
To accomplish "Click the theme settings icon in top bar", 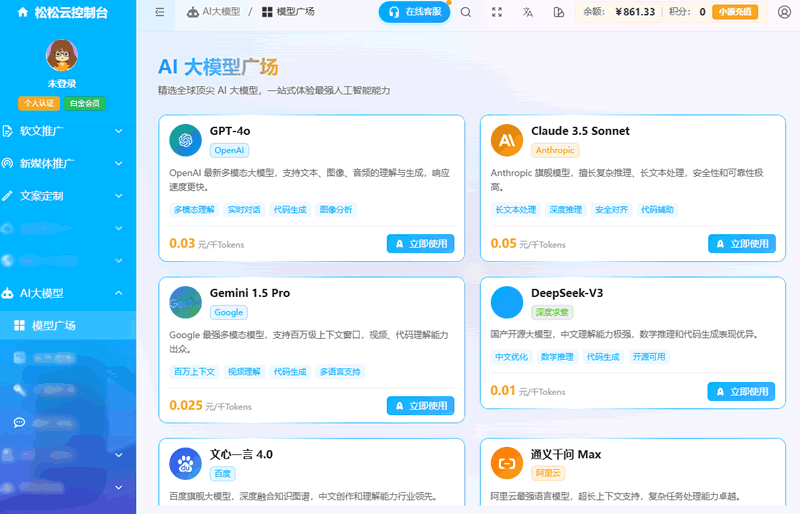I will 559,12.
